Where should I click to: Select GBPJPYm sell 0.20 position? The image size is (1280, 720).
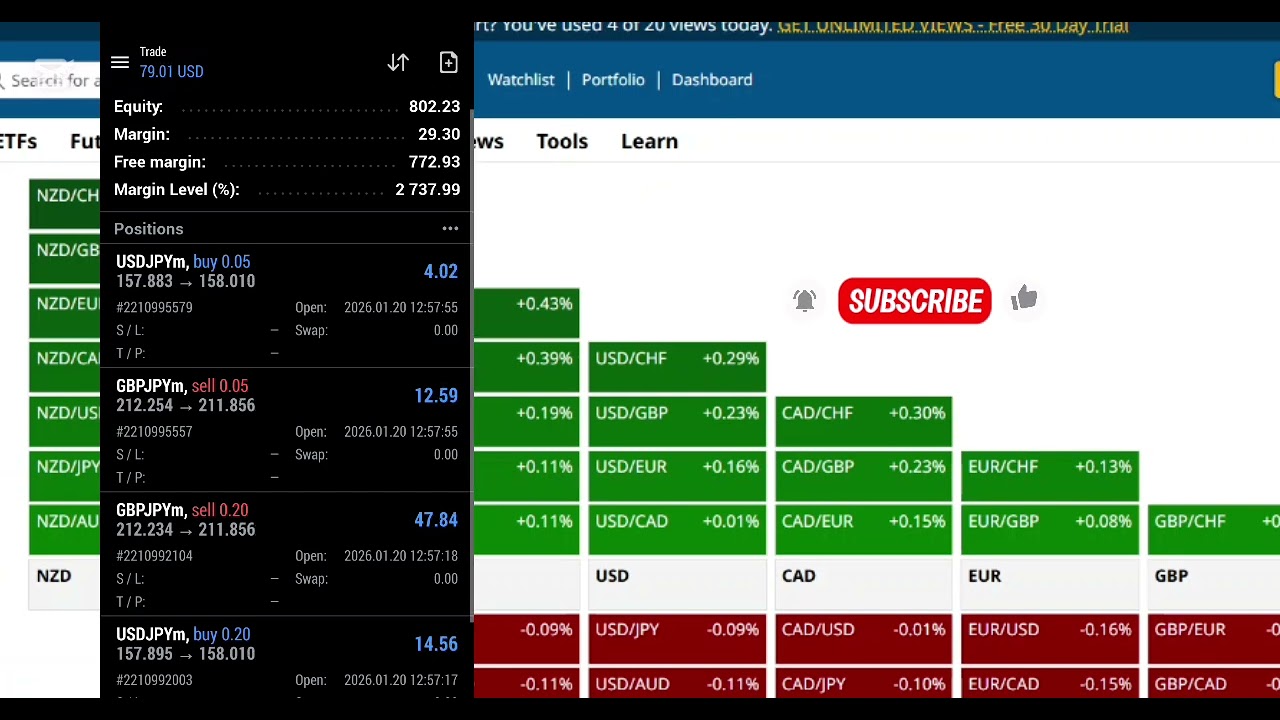(x=286, y=554)
